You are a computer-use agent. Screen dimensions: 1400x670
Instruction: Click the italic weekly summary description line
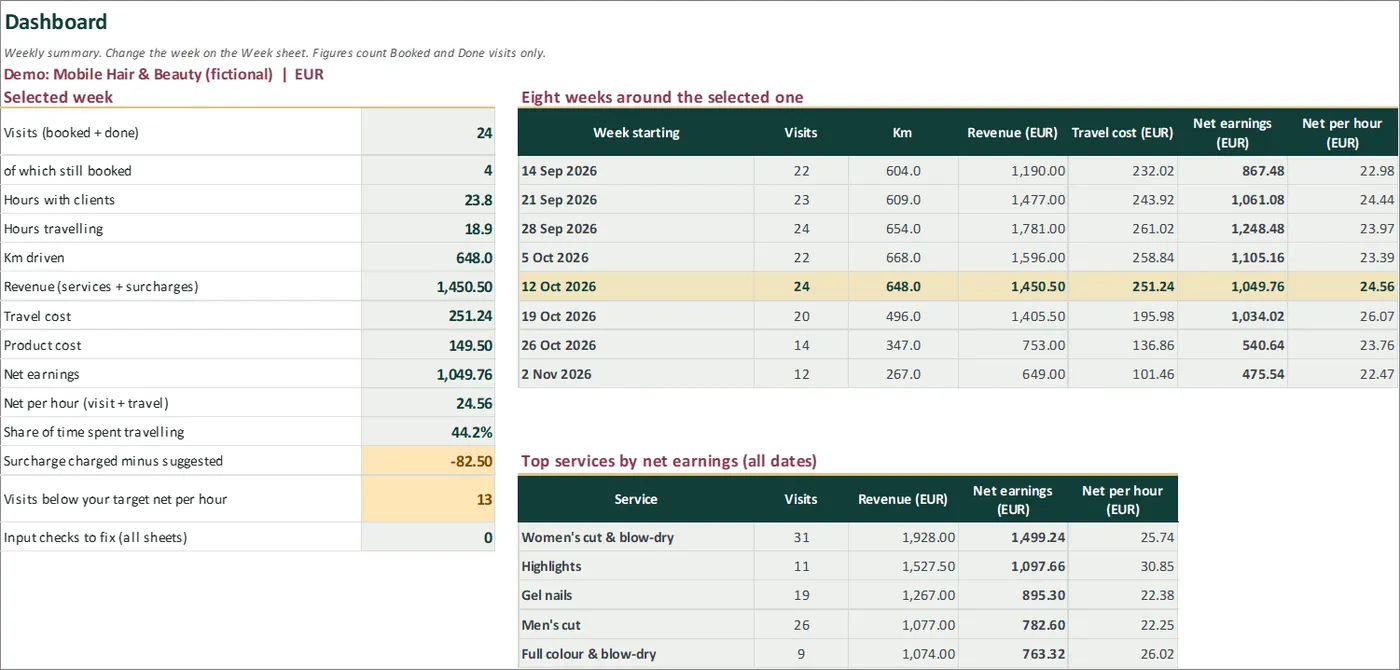pyautogui.click(x=275, y=53)
